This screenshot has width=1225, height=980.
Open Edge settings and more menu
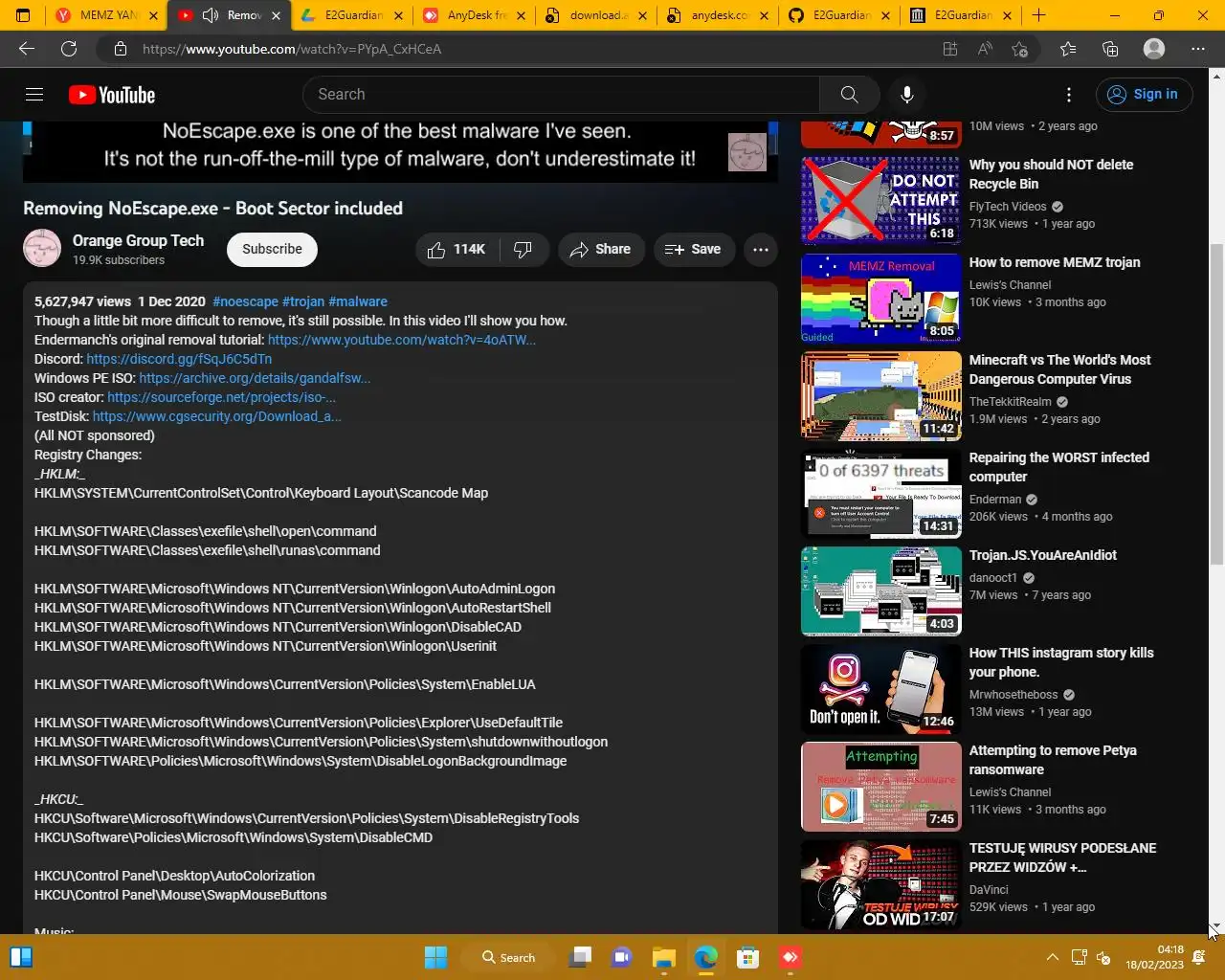(x=1198, y=49)
